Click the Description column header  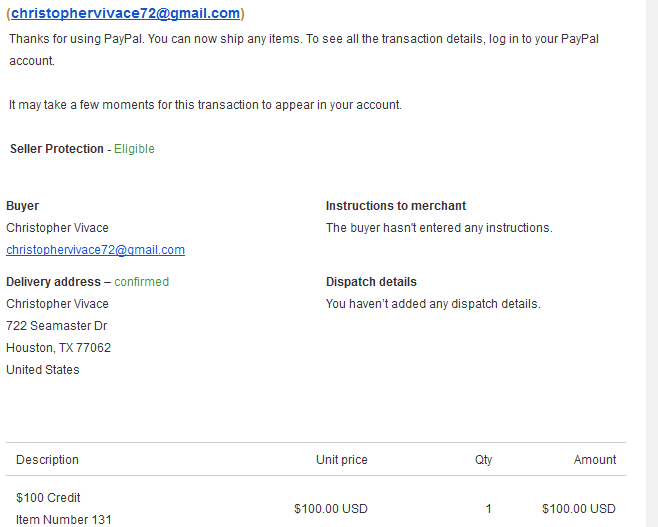coord(47,460)
